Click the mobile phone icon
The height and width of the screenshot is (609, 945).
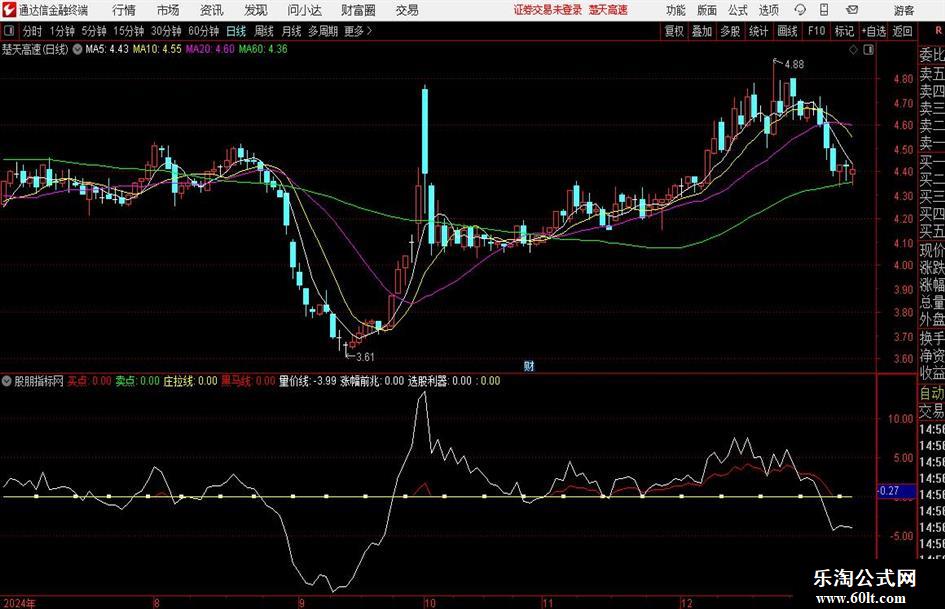coord(824,10)
